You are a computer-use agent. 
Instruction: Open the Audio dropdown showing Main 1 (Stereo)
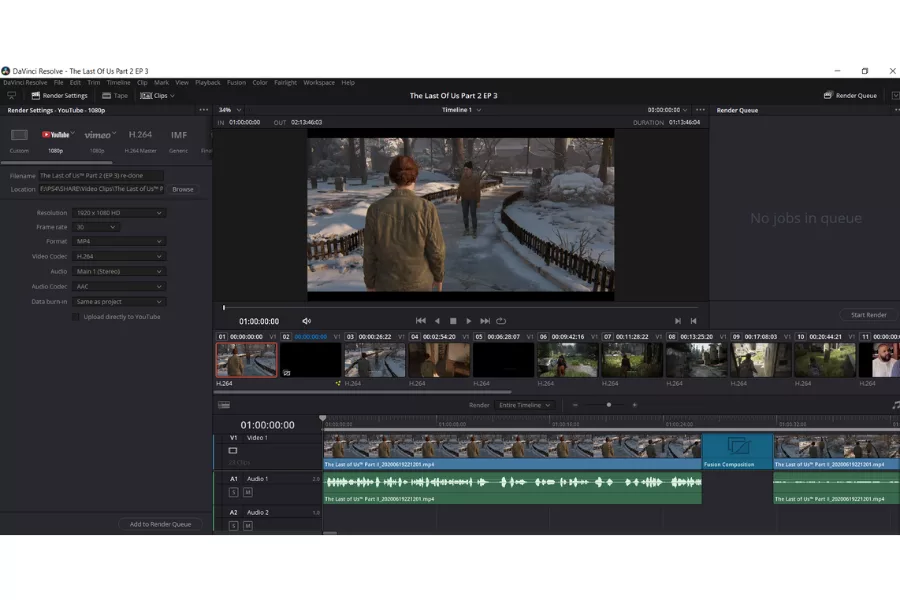[x=119, y=272]
